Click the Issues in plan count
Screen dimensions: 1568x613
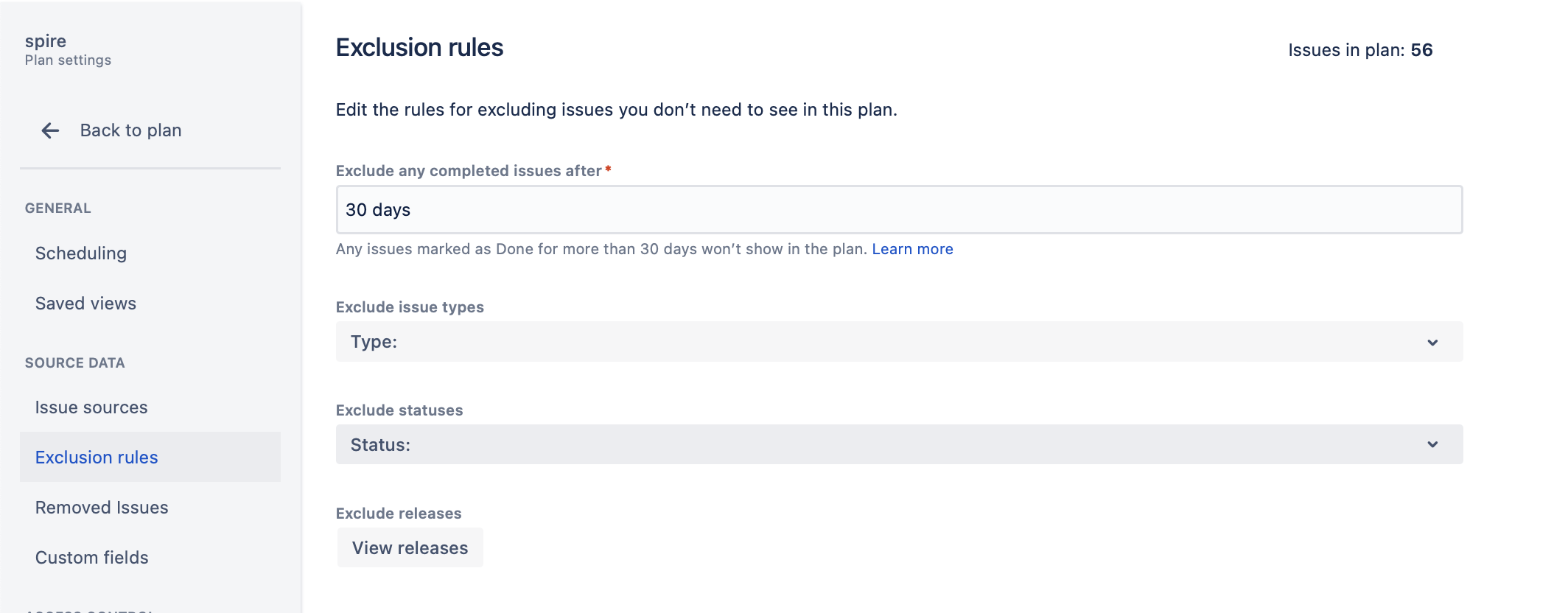[1360, 50]
